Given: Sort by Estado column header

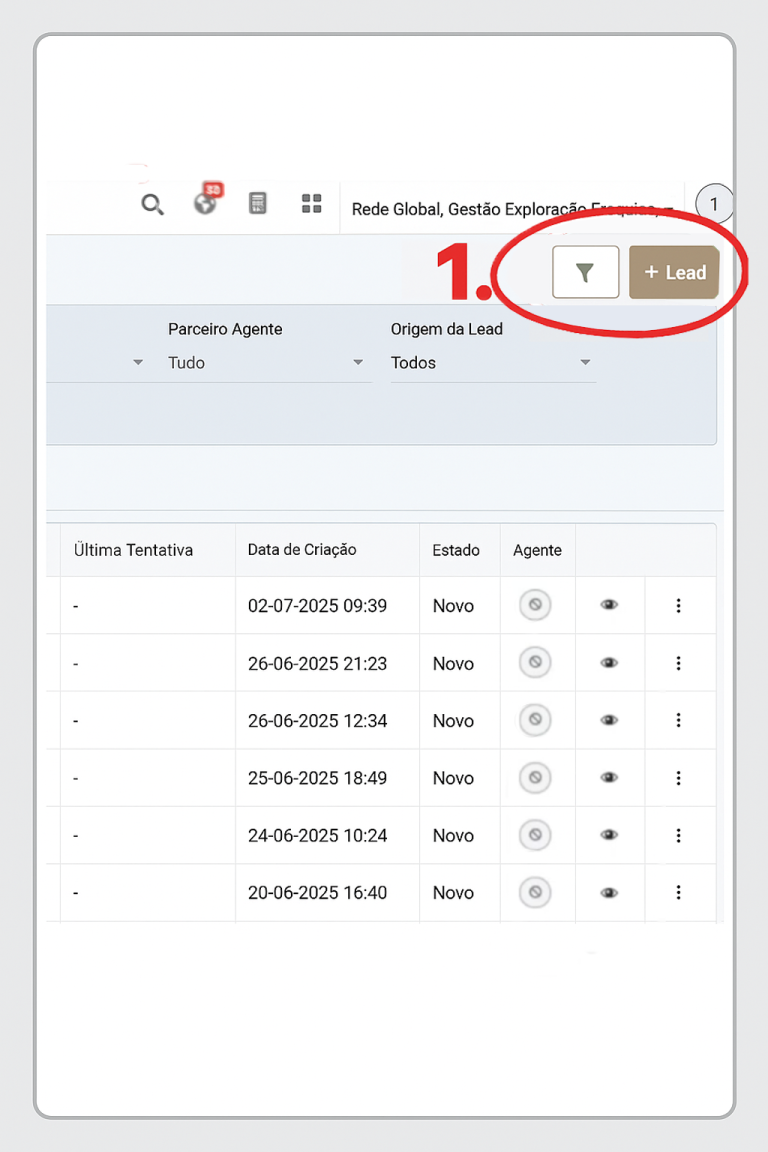Looking at the screenshot, I should coord(456,550).
